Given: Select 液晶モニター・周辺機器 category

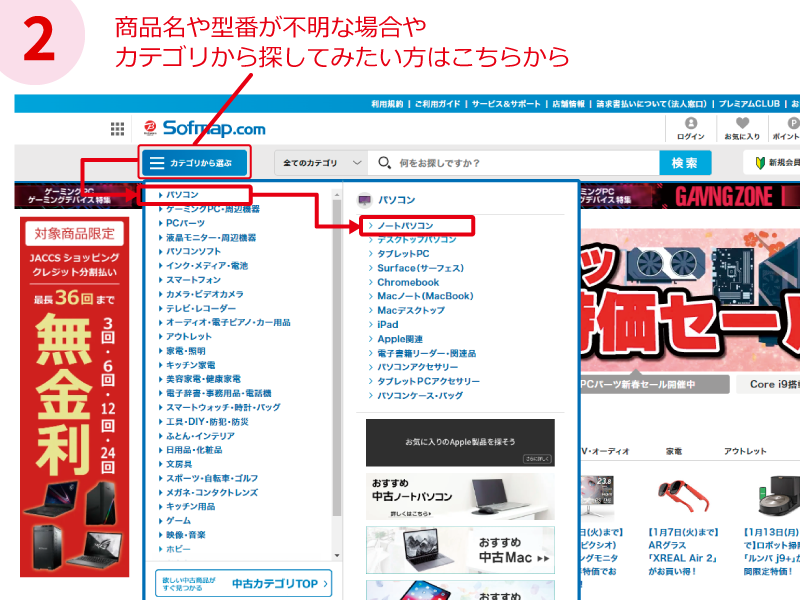Looking at the screenshot, I should point(211,238).
